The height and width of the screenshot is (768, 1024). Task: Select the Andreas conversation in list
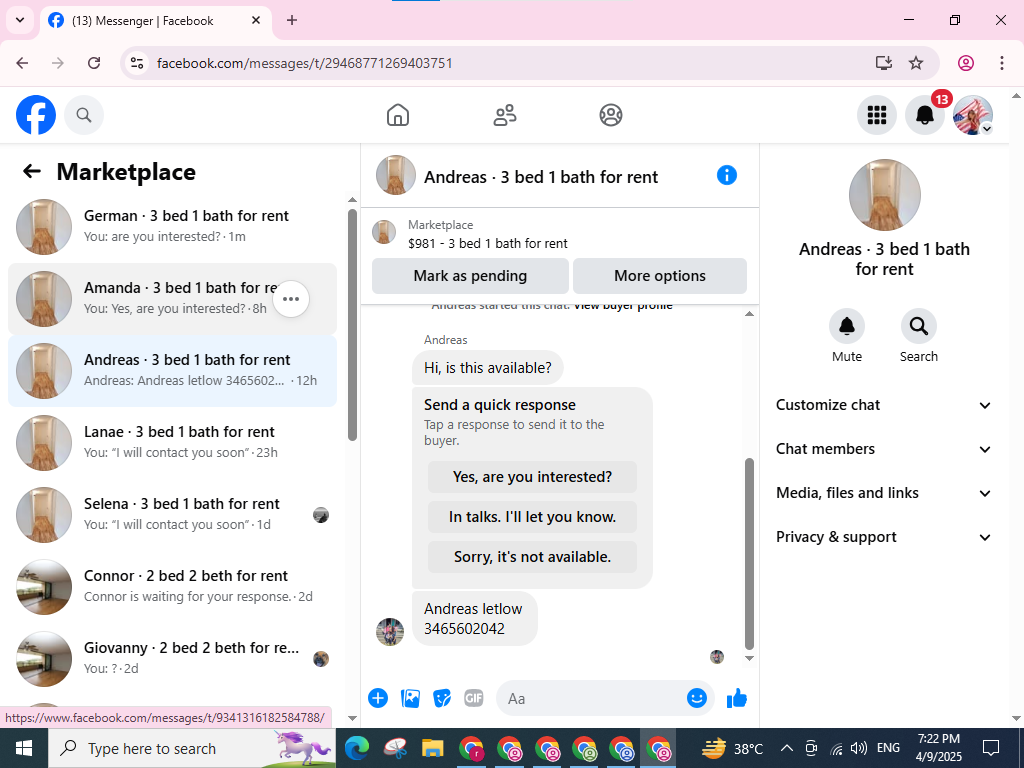(x=172, y=370)
